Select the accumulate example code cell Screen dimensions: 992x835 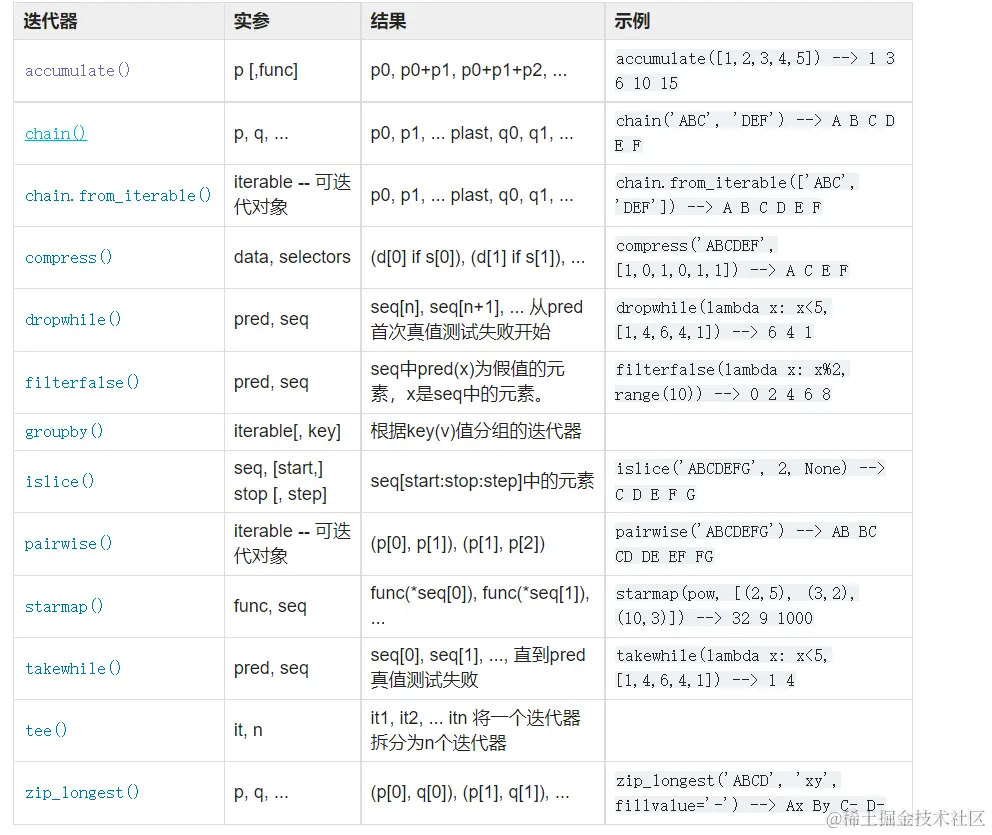tap(760, 70)
